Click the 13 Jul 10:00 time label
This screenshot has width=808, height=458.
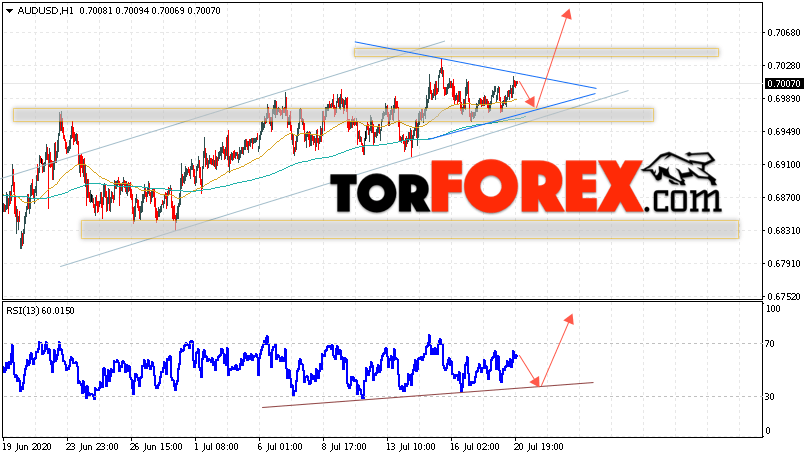click(x=412, y=447)
